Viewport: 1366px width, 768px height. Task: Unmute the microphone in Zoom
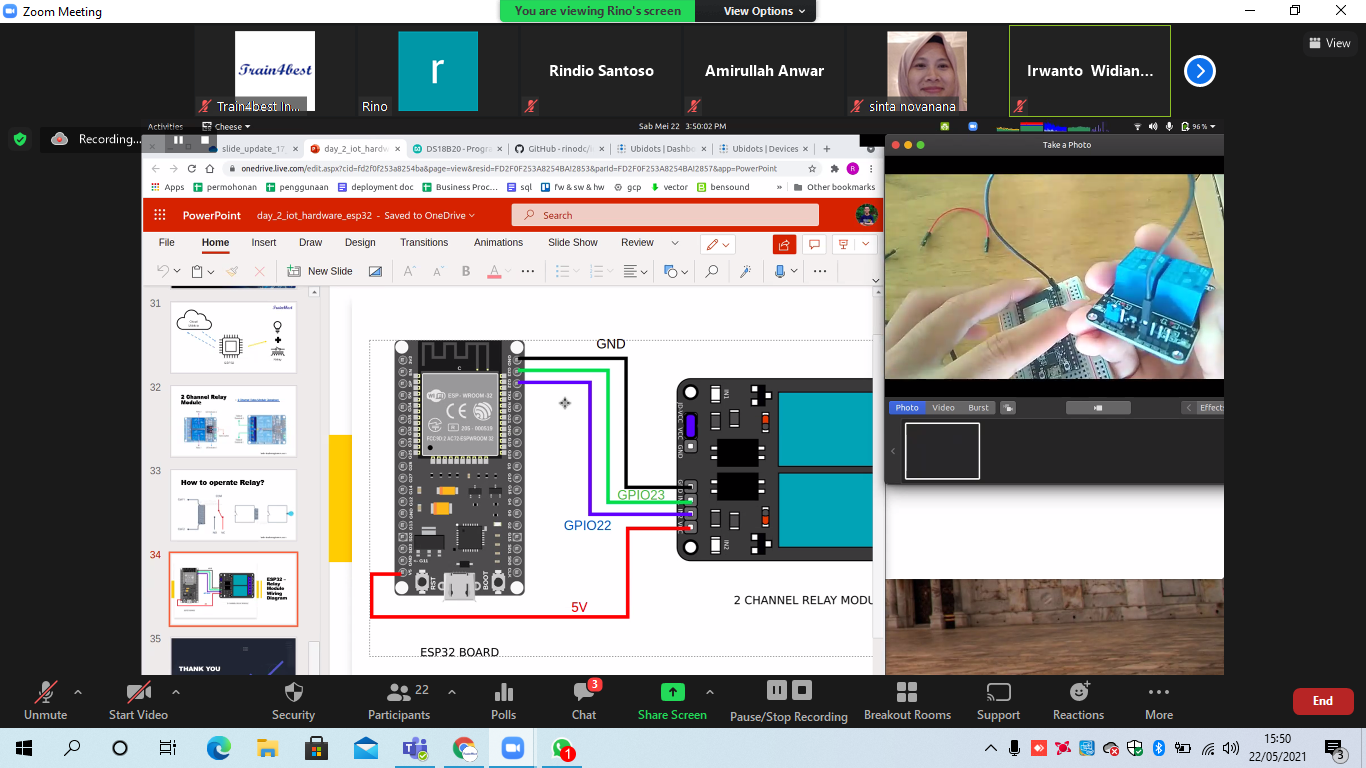pyautogui.click(x=45, y=693)
